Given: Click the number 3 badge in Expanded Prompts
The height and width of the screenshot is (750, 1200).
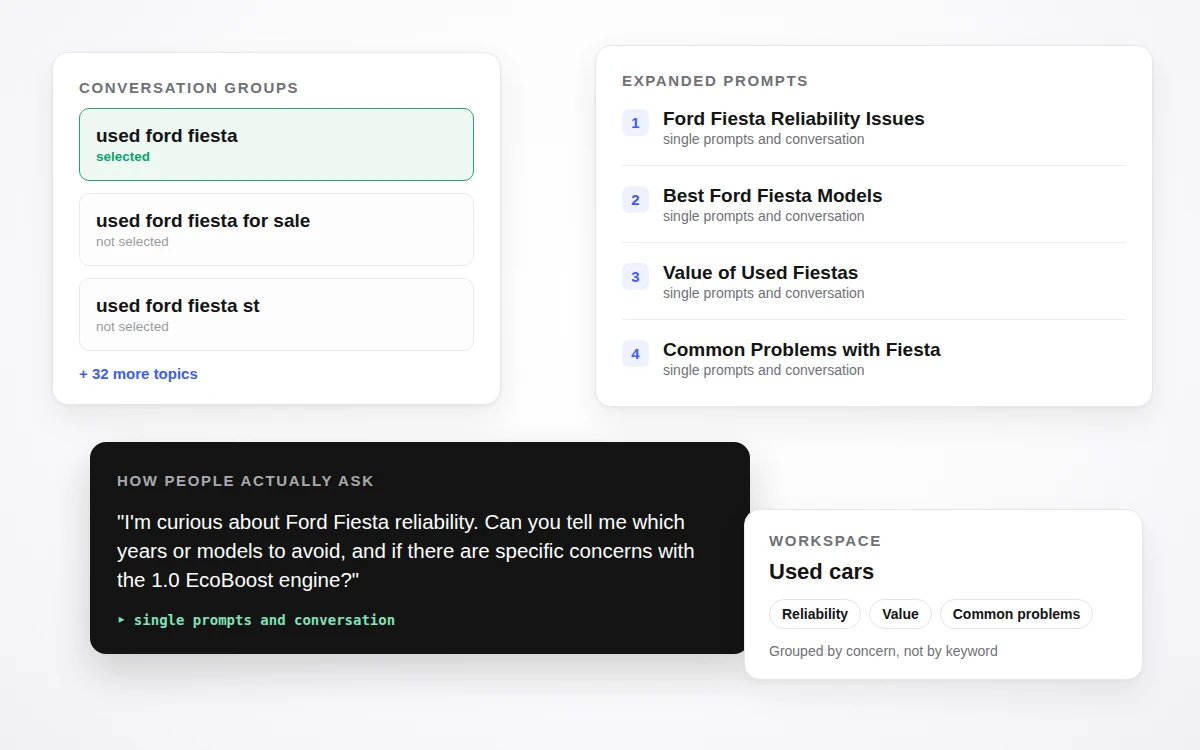Looking at the screenshot, I should coord(635,277).
